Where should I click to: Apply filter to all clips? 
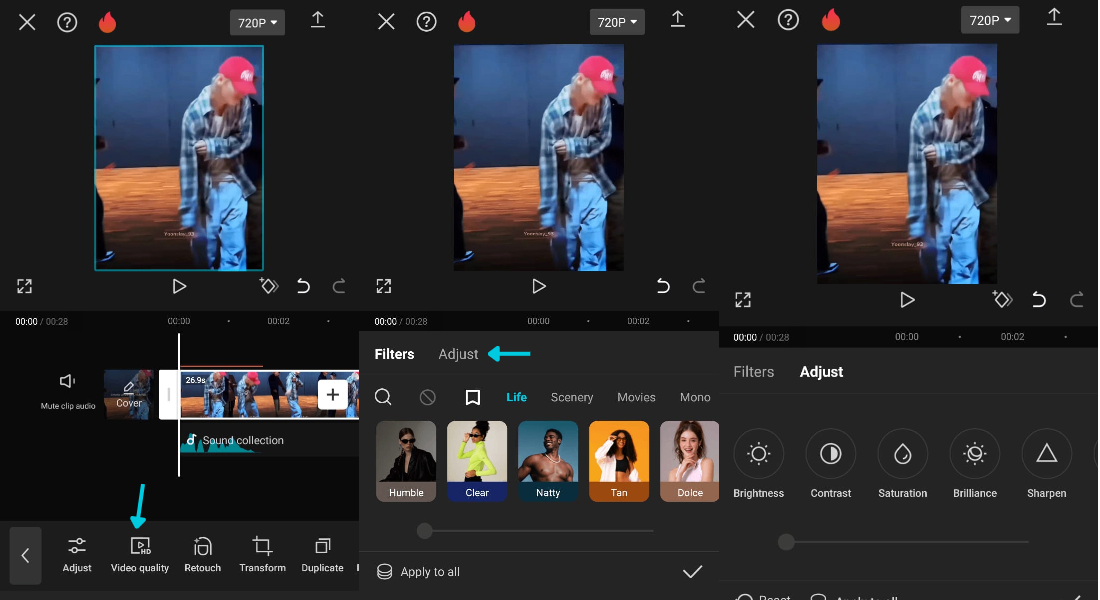click(418, 572)
